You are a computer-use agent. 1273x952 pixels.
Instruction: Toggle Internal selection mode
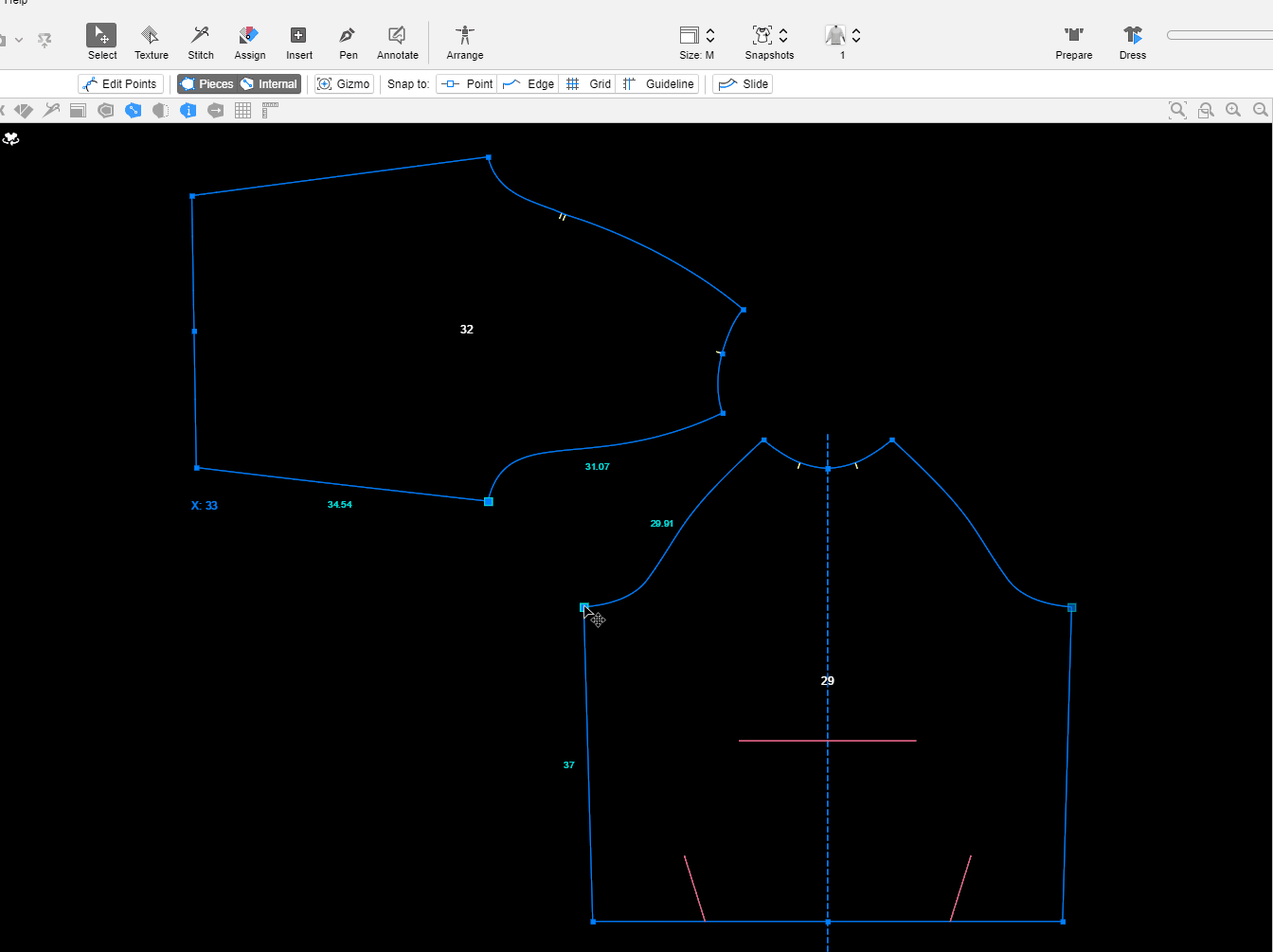coord(269,84)
